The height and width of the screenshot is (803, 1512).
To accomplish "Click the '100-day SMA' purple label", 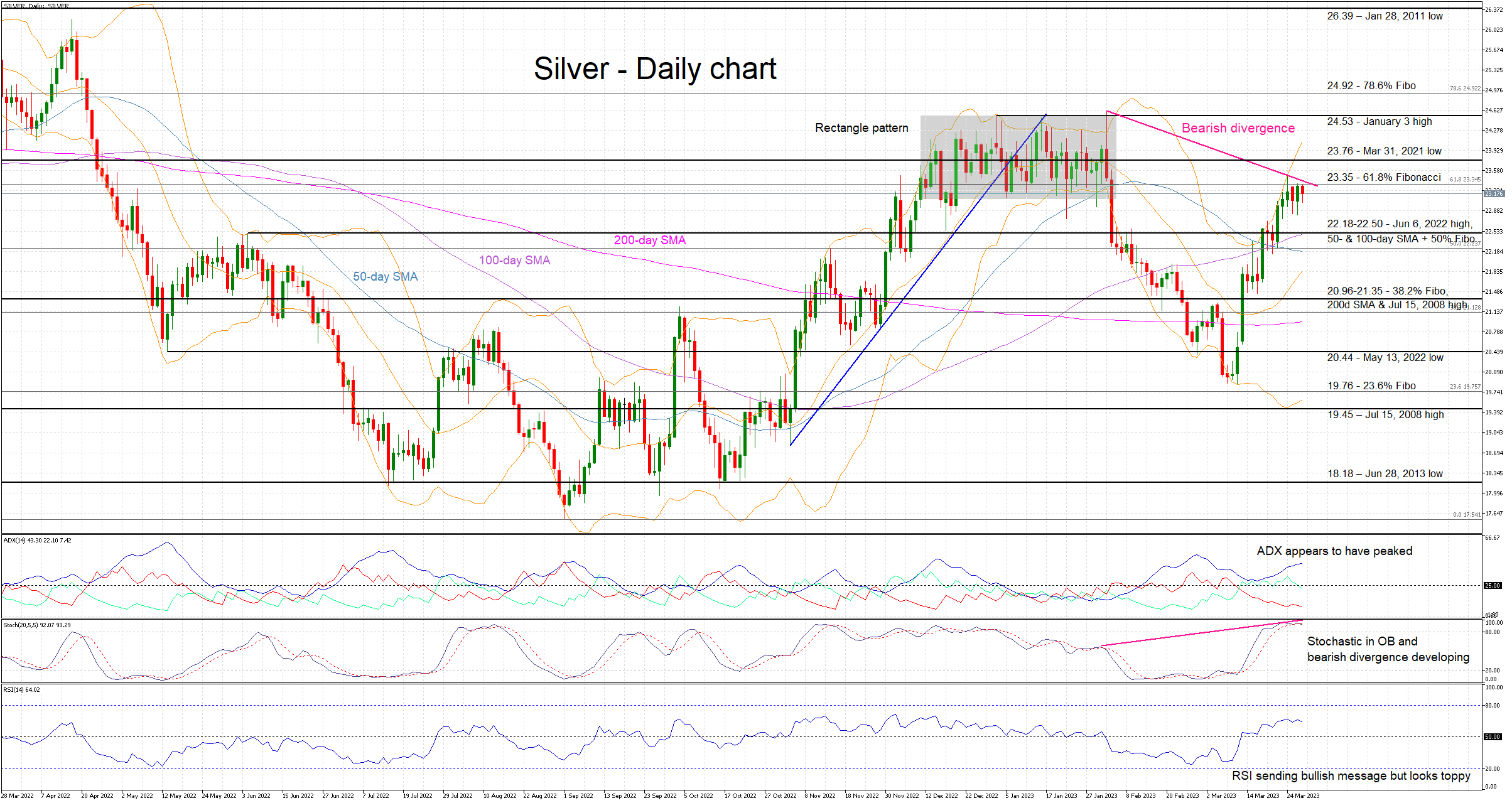I will pos(514,261).
